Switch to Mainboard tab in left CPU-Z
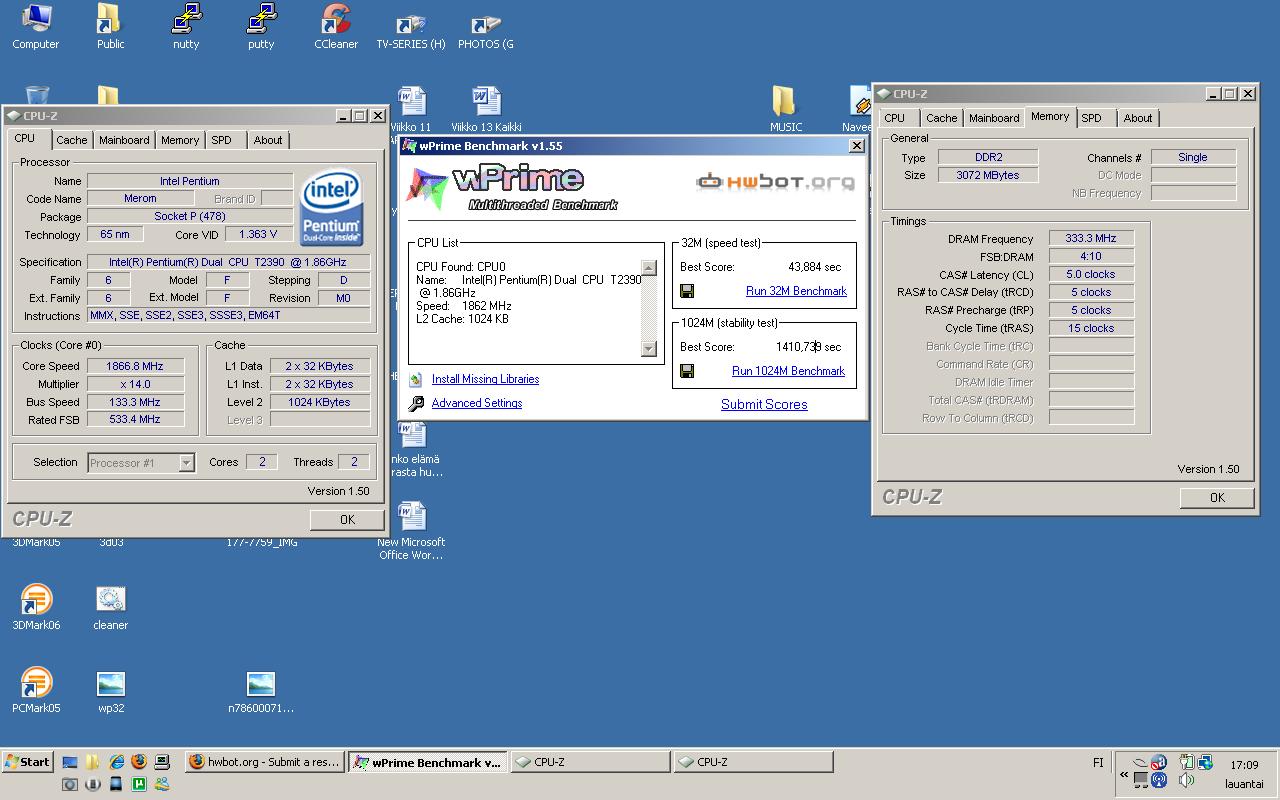The width and height of the screenshot is (1280, 800). click(x=124, y=140)
